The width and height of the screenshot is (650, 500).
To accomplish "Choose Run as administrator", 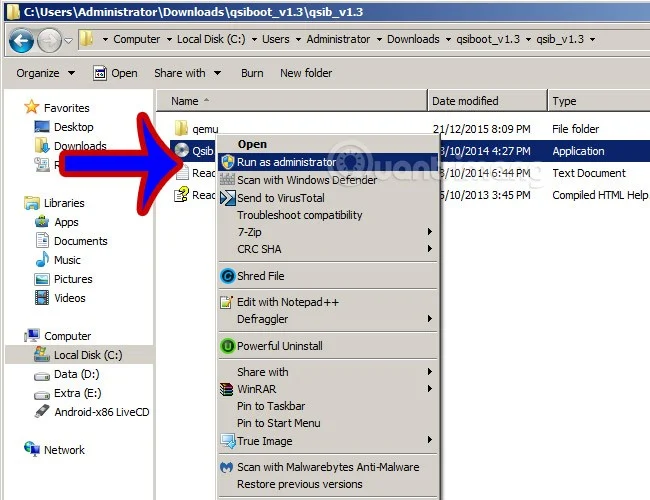I will [327, 162].
